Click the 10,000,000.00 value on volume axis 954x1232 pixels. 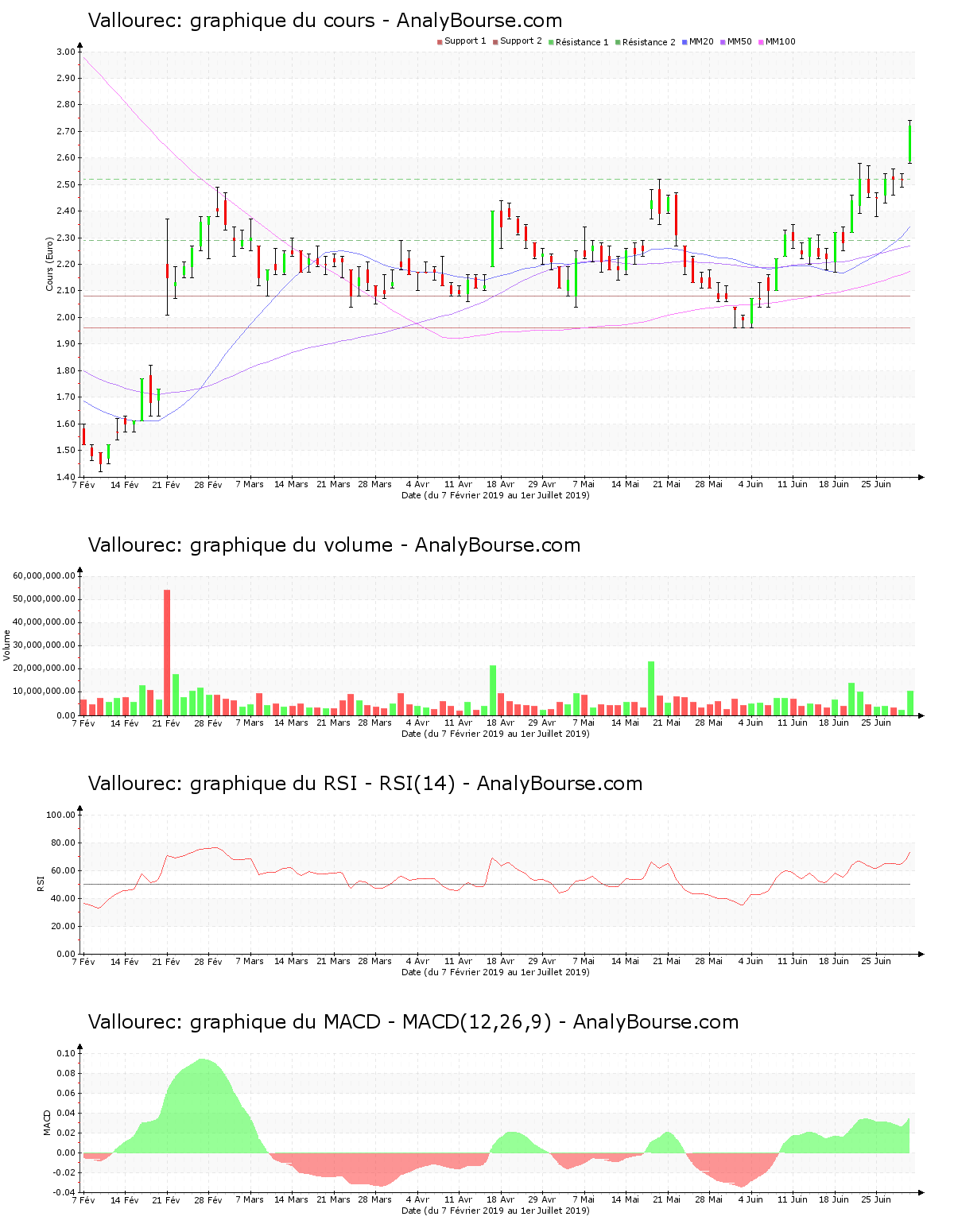(44, 692)
